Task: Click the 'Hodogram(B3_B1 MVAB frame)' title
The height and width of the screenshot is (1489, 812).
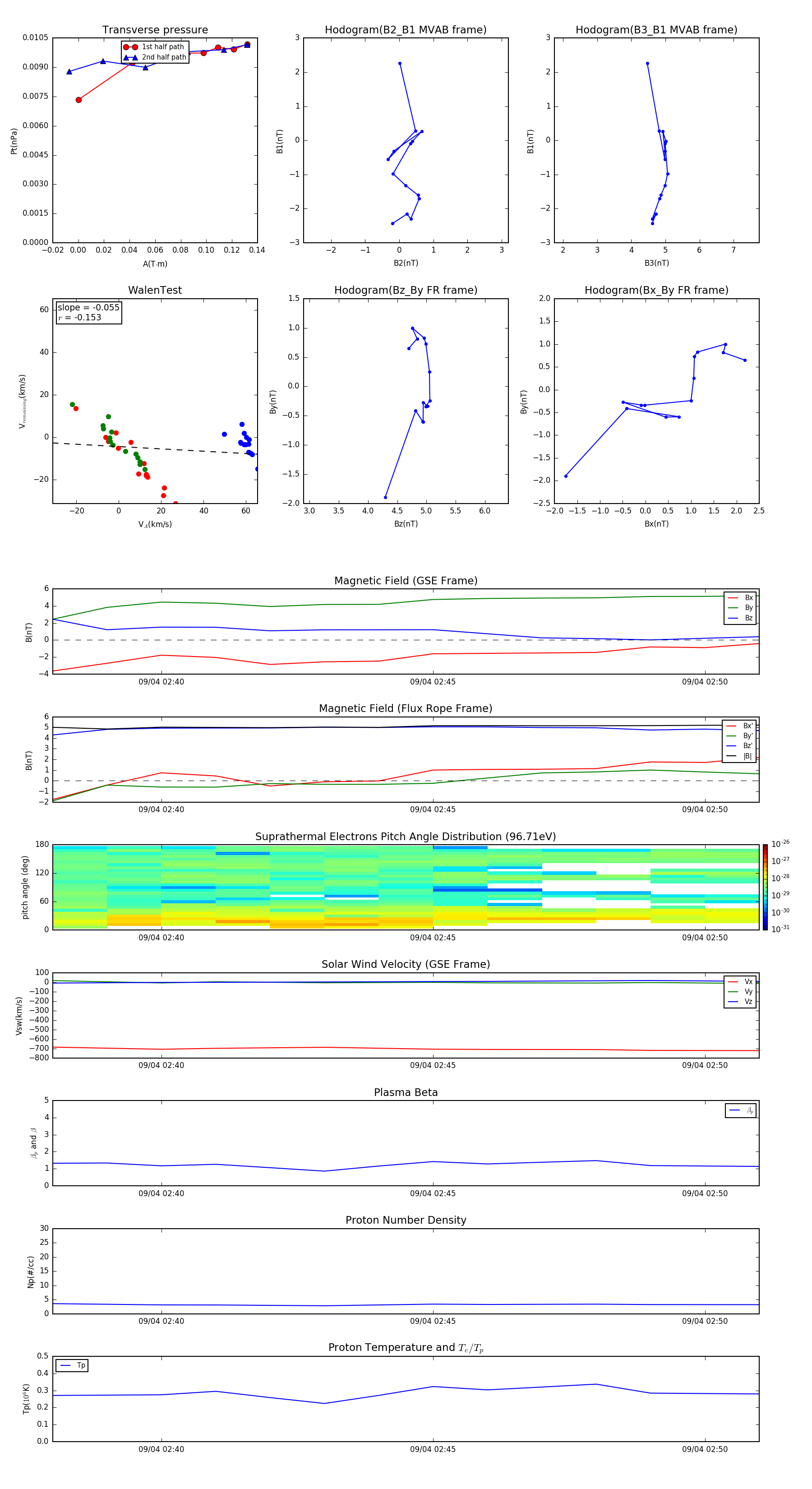Action: 656,30
